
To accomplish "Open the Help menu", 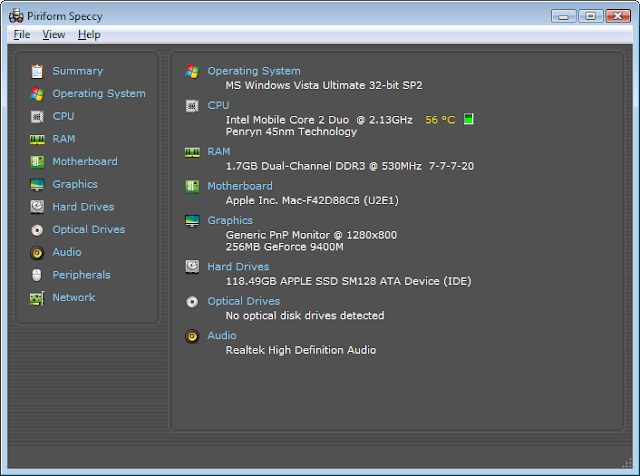I will click(89, 35).
